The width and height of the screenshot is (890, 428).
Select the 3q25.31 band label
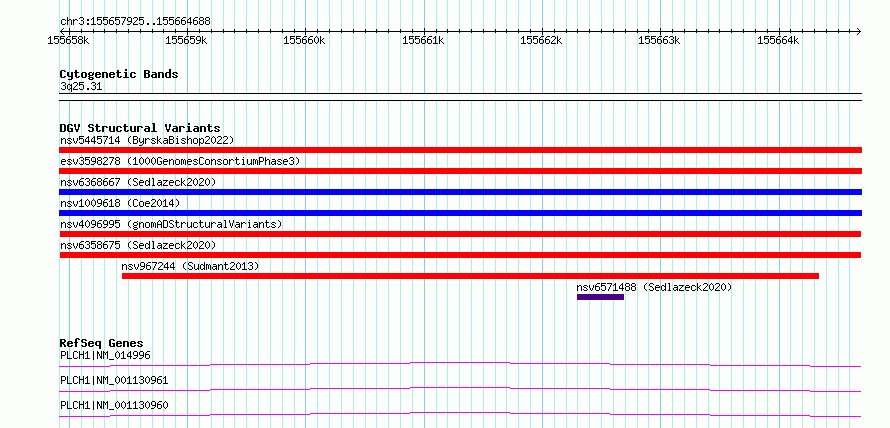coord(81,87)
